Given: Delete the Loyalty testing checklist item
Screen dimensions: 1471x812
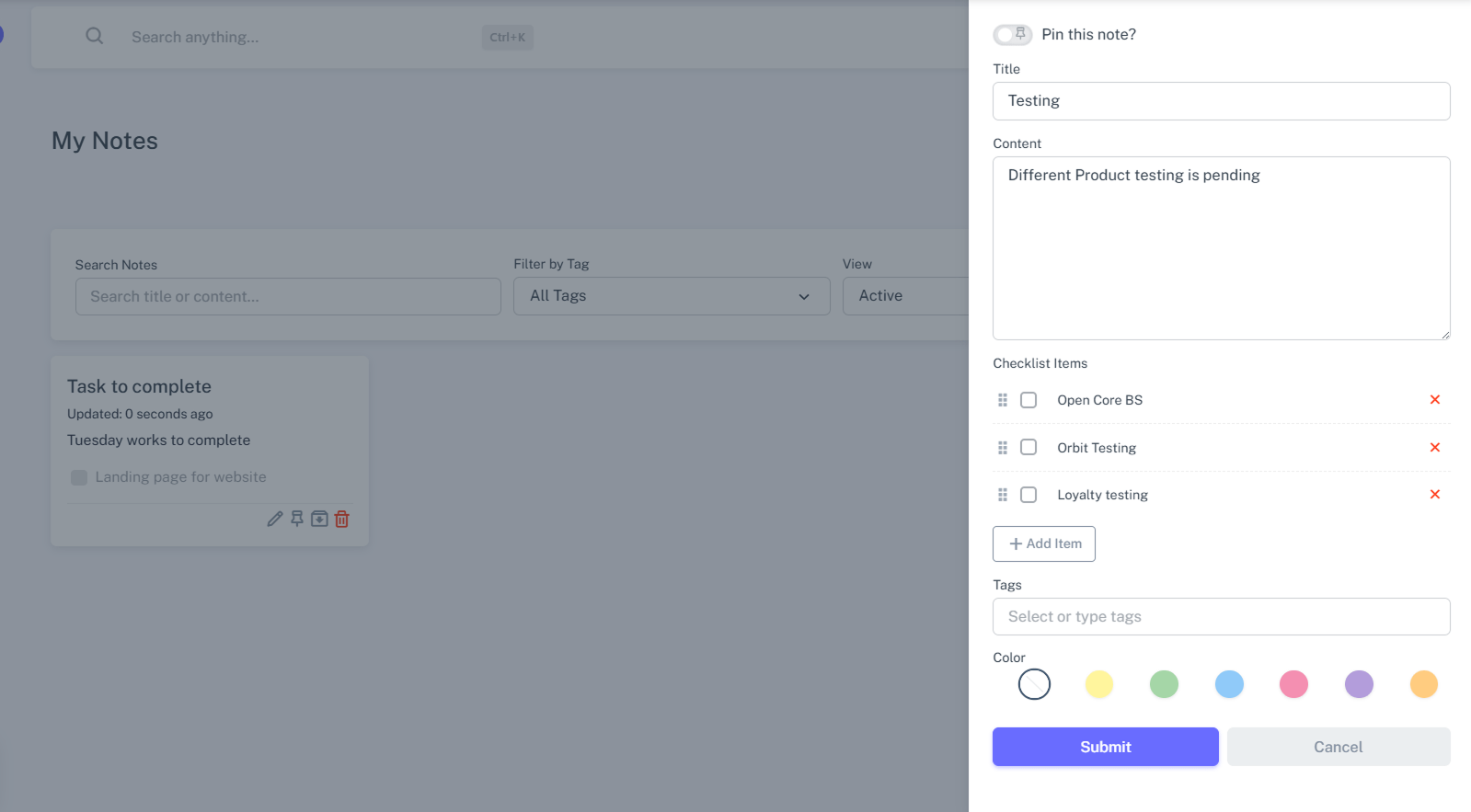Looking at the screenshot, I should pos(1434,495).
